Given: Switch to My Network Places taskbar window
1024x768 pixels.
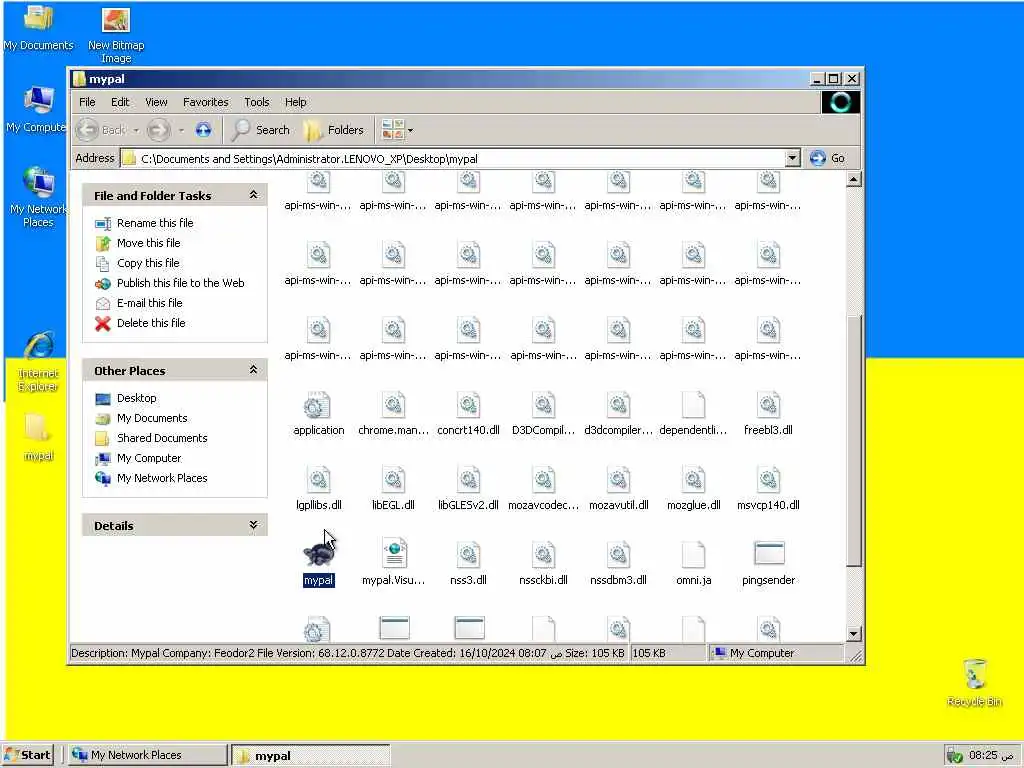Looking at the screenshot, I should 147,755.
